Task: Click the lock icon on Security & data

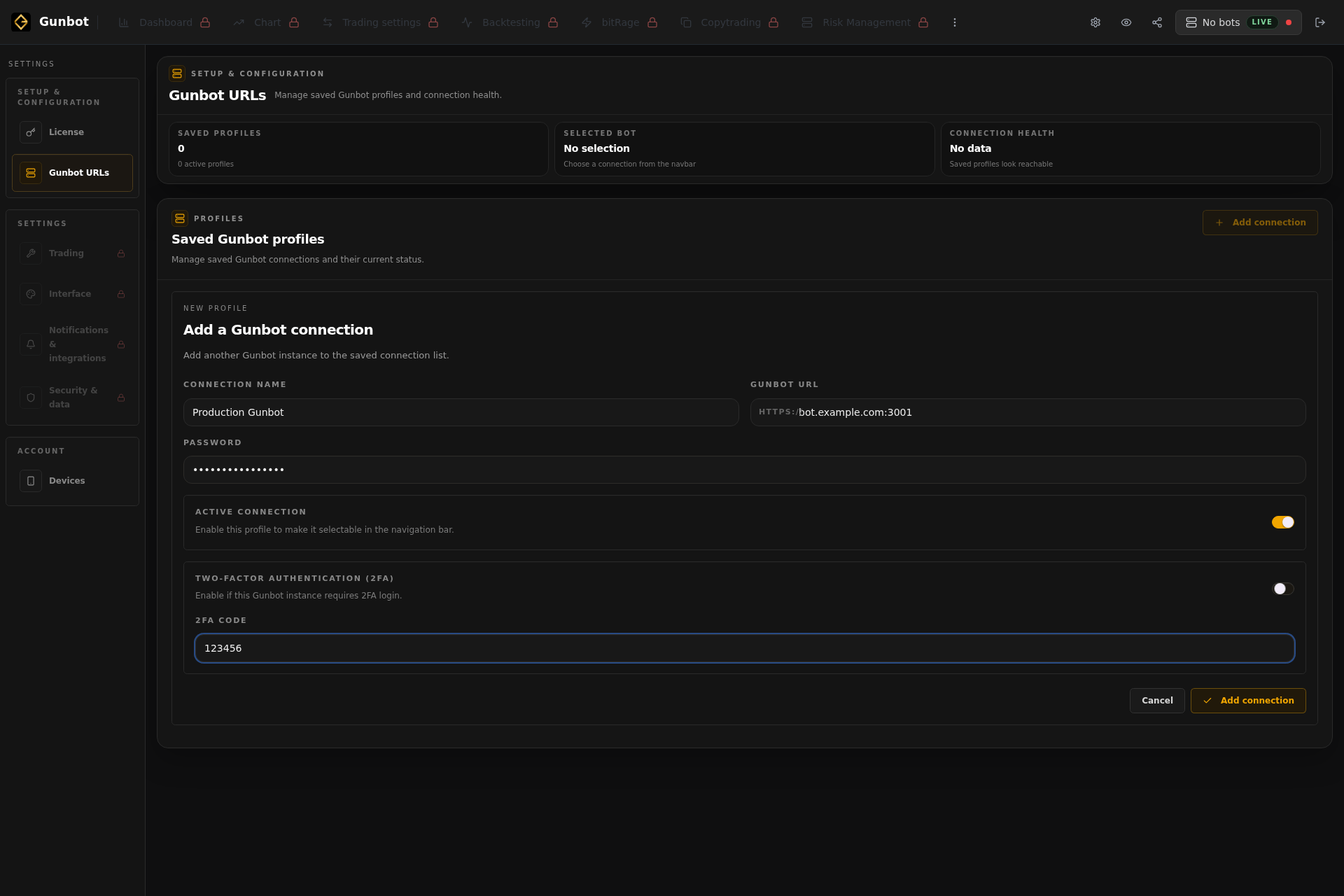Action: tap(121, 398)
